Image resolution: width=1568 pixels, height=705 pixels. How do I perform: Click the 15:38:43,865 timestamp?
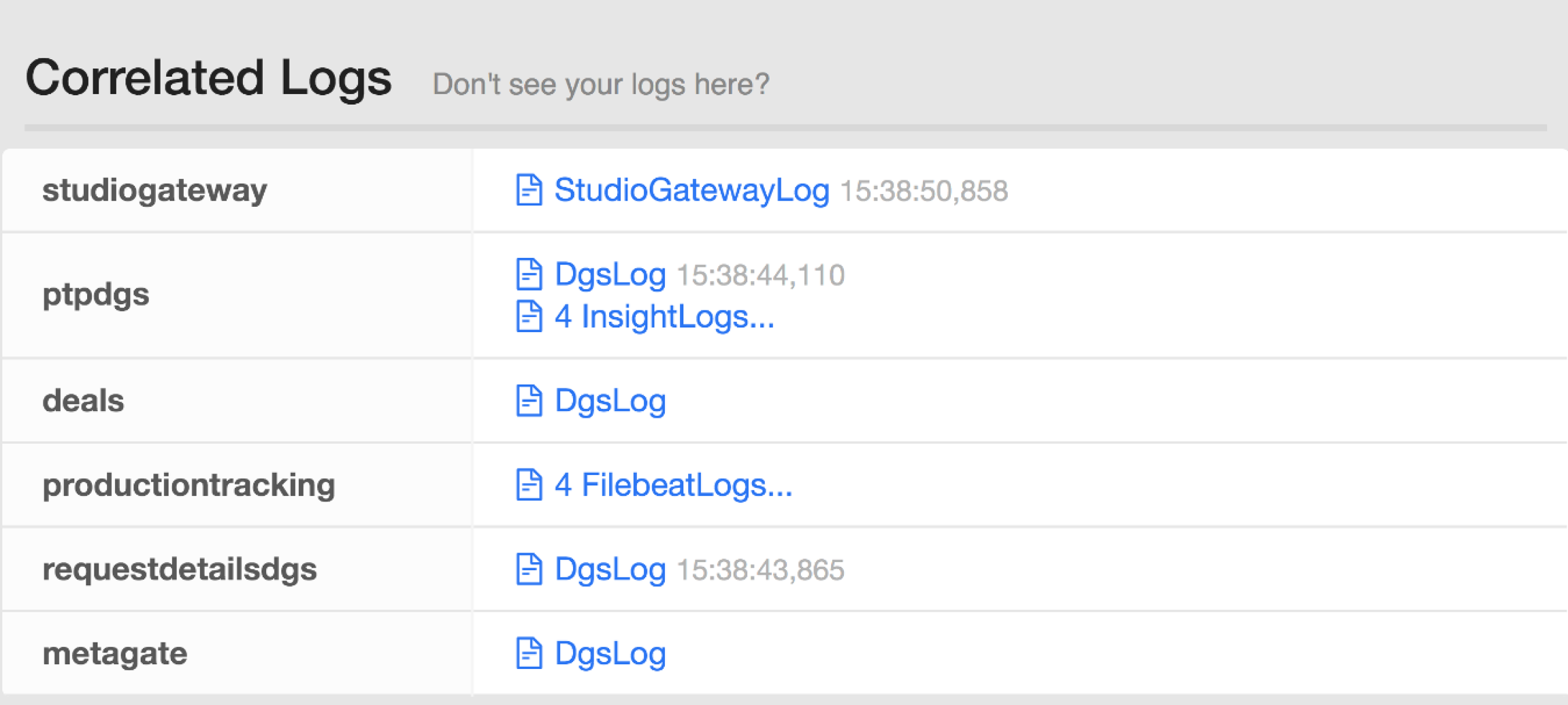pyautogui.click(x=760, y=570)
